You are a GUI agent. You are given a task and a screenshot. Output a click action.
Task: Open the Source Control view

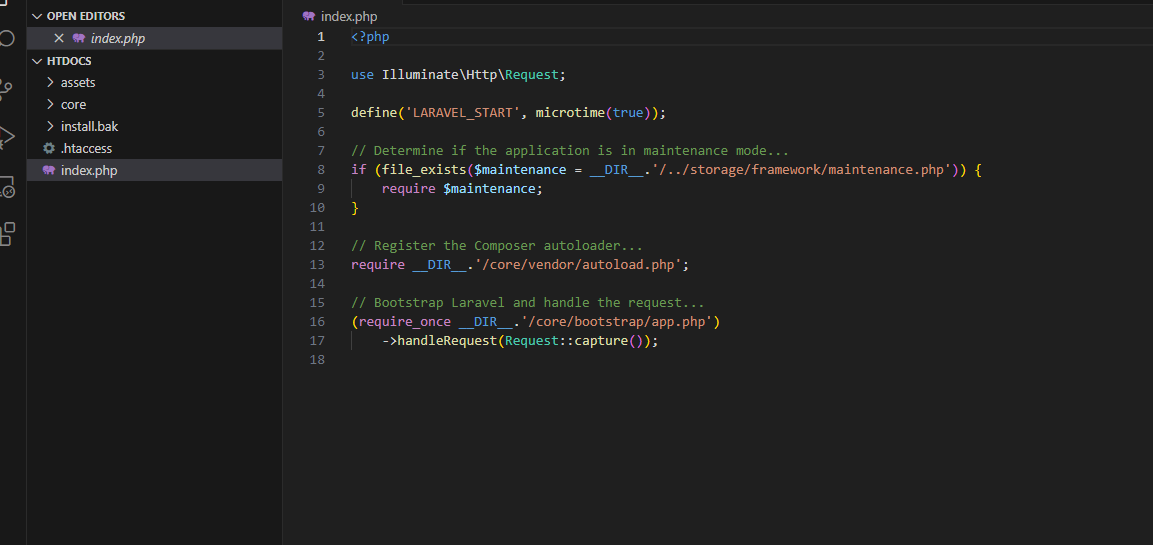[5, 90]
